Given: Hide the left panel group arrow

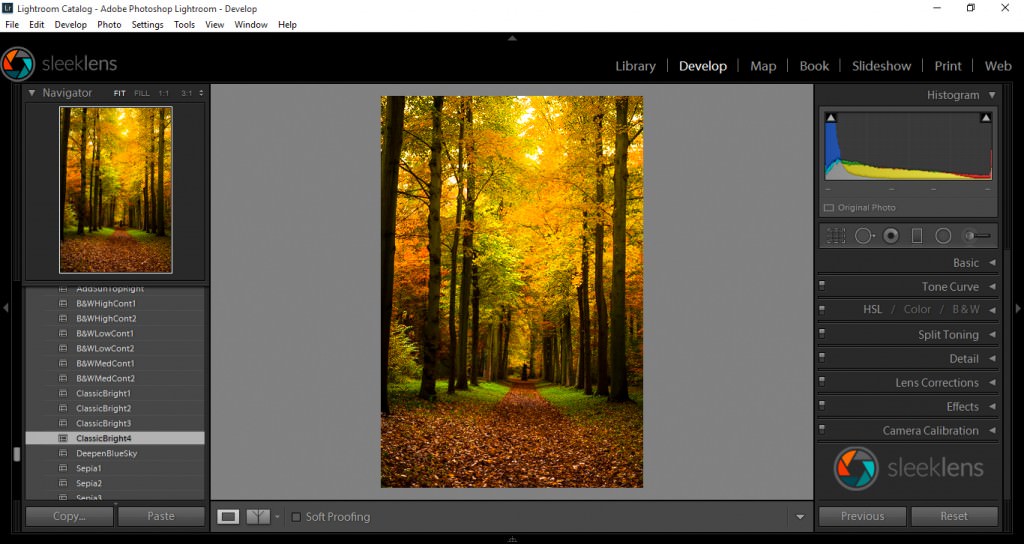Looking at the screenshot, I should [5, 308].
